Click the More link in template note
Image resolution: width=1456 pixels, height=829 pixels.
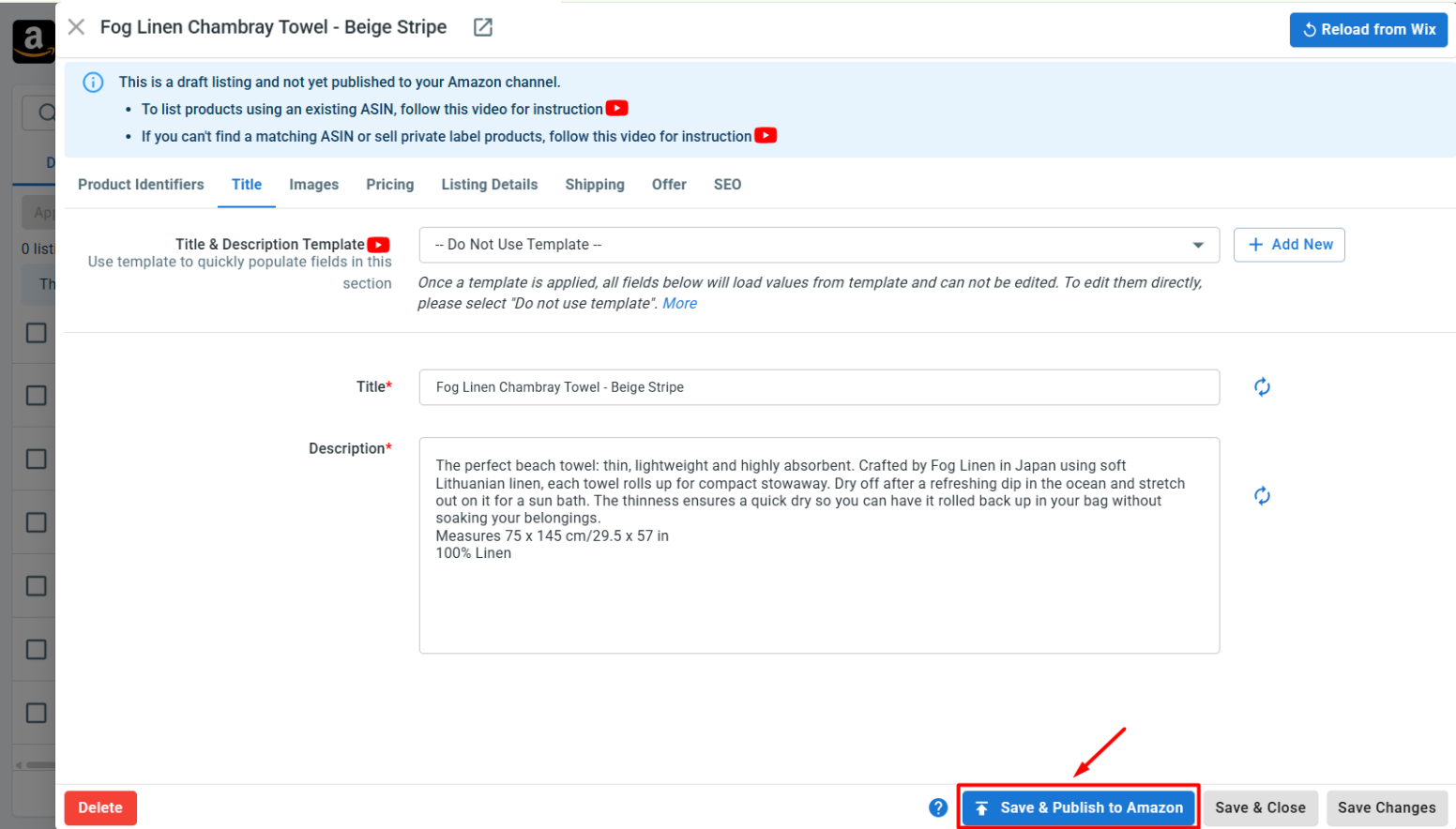pos(680,303)
